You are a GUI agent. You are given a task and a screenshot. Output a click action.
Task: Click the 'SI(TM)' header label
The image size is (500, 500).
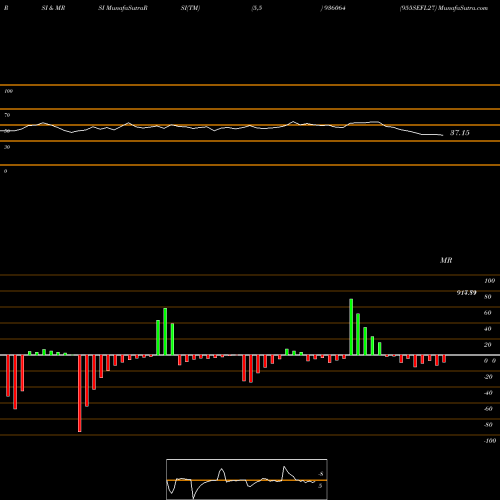point(190,8)
